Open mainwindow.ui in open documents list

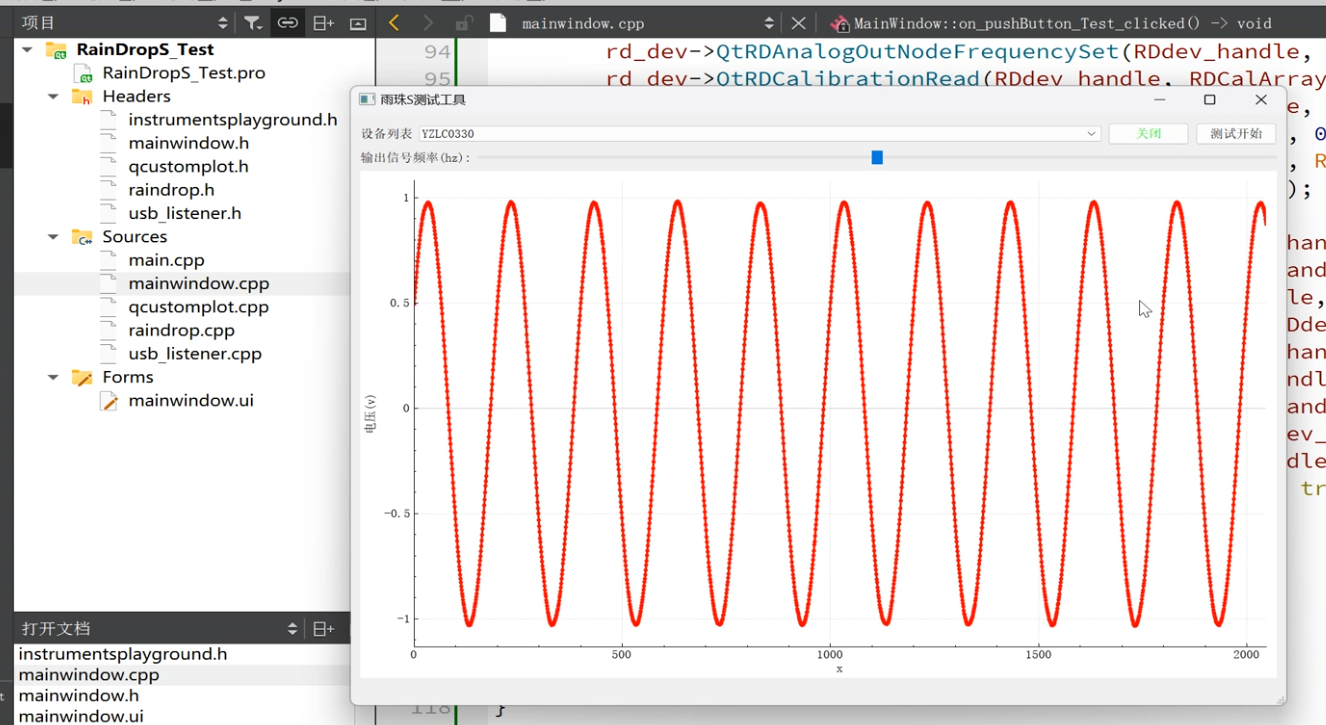[x=81, y=717]
